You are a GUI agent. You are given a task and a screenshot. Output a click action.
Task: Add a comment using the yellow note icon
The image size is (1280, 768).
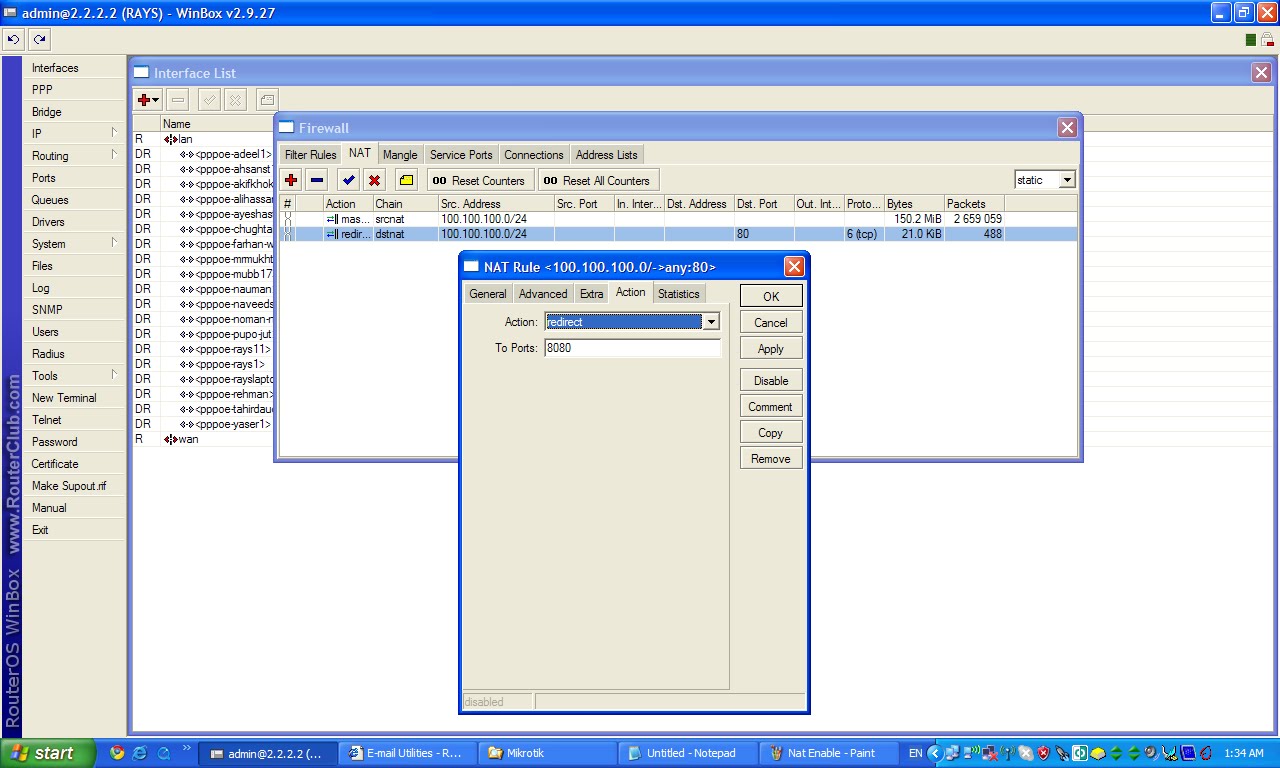point(404,179)
